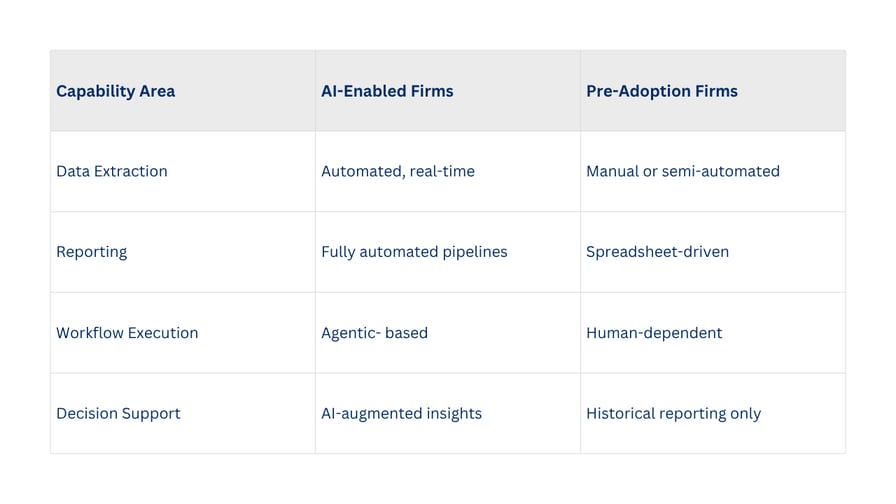Click the Pre-Adoption Firms header cell
Screen dimensions: 896x504
click(713, 91)
